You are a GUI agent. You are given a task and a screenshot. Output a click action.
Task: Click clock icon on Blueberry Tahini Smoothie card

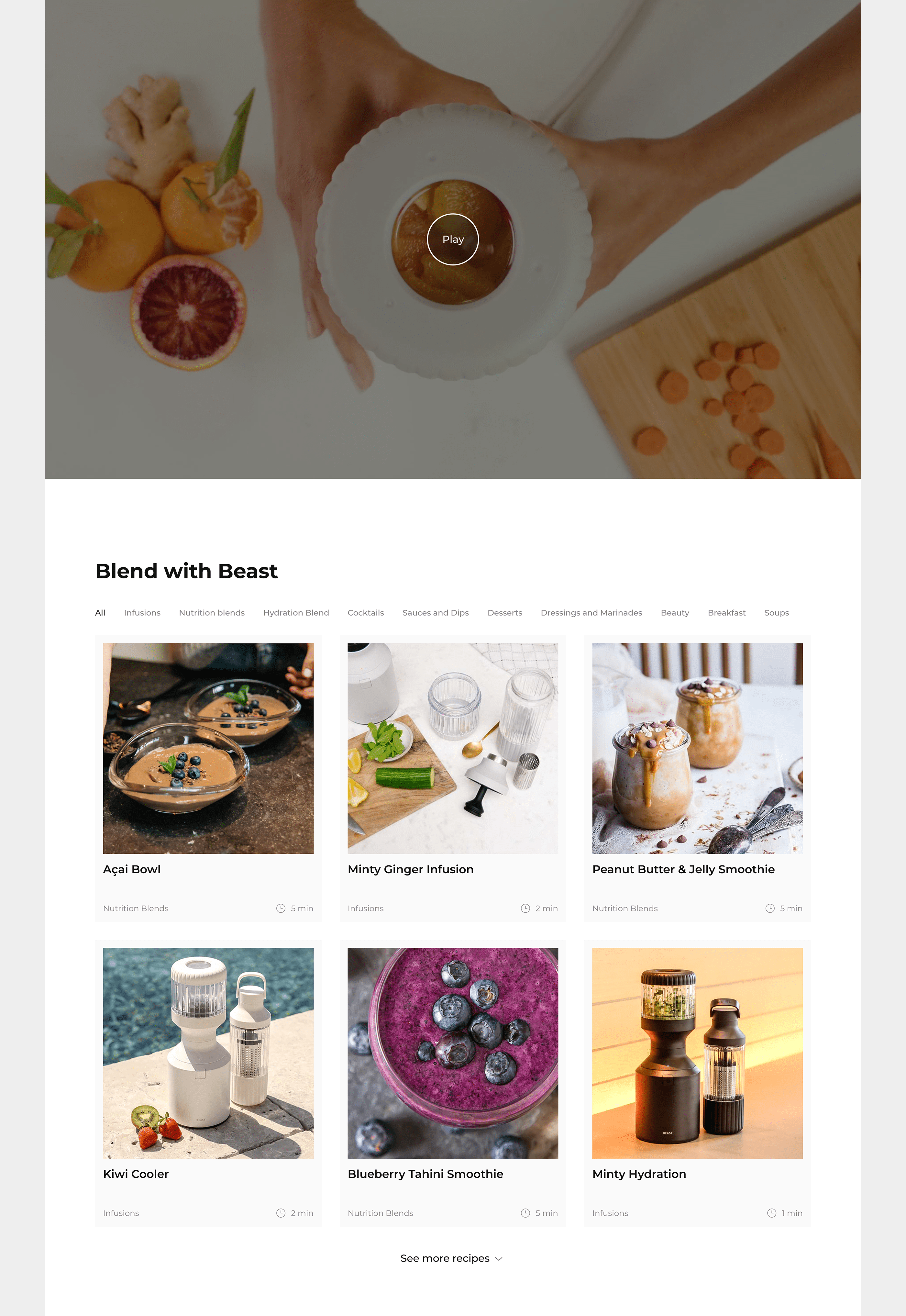point(525,1213)
